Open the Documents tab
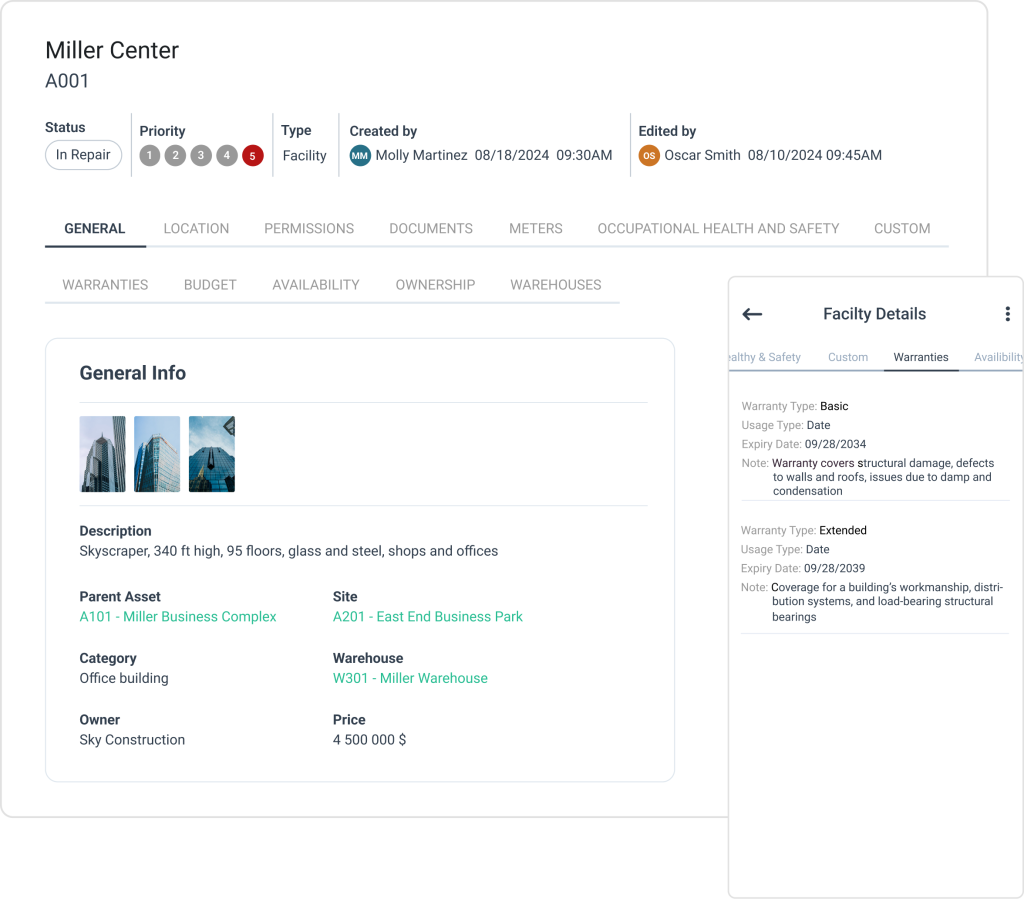The image size is (1024, 899). click(430, 228)
